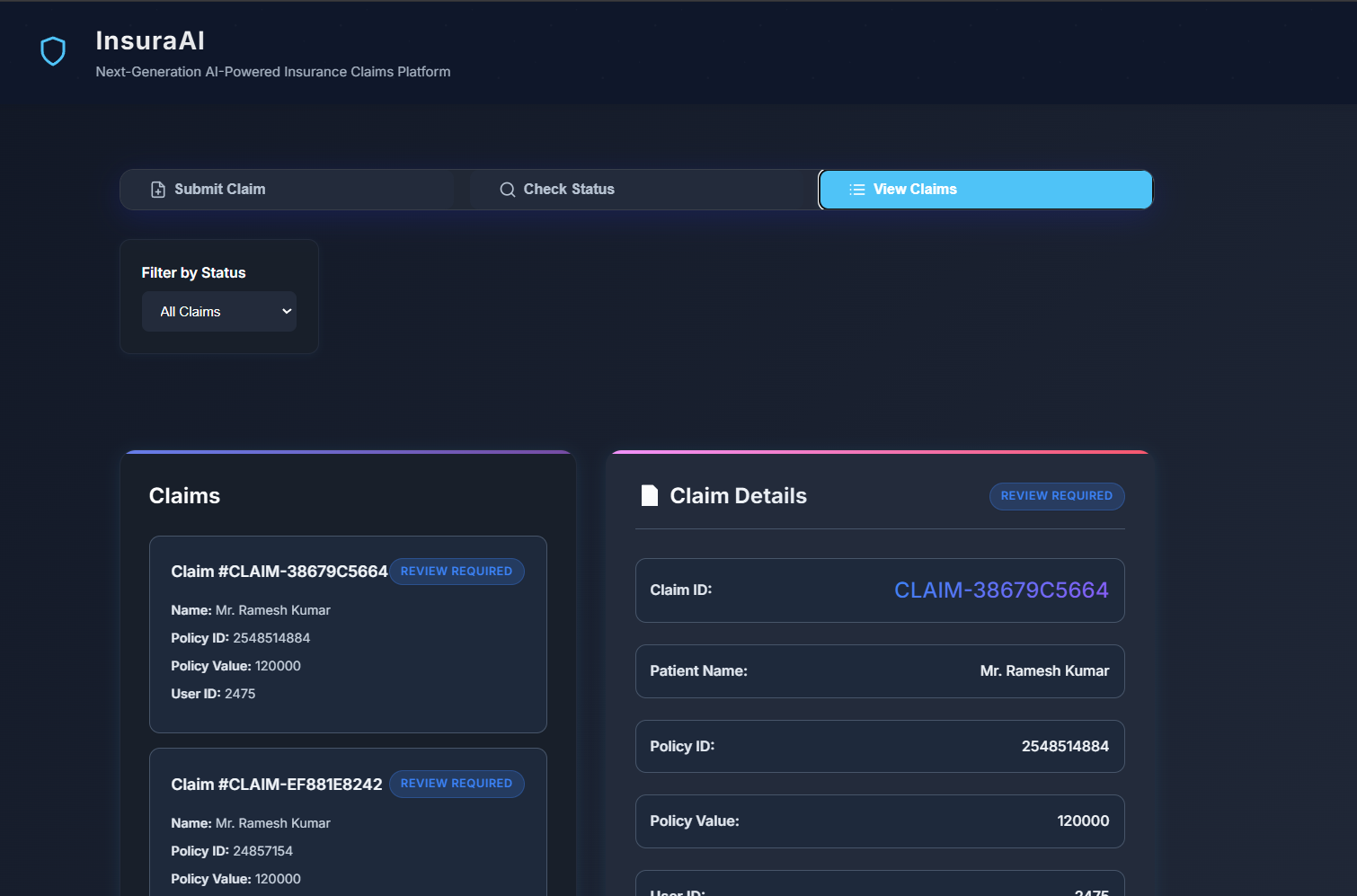Click the InsuraAI shield logo icon

click(53, 51)
